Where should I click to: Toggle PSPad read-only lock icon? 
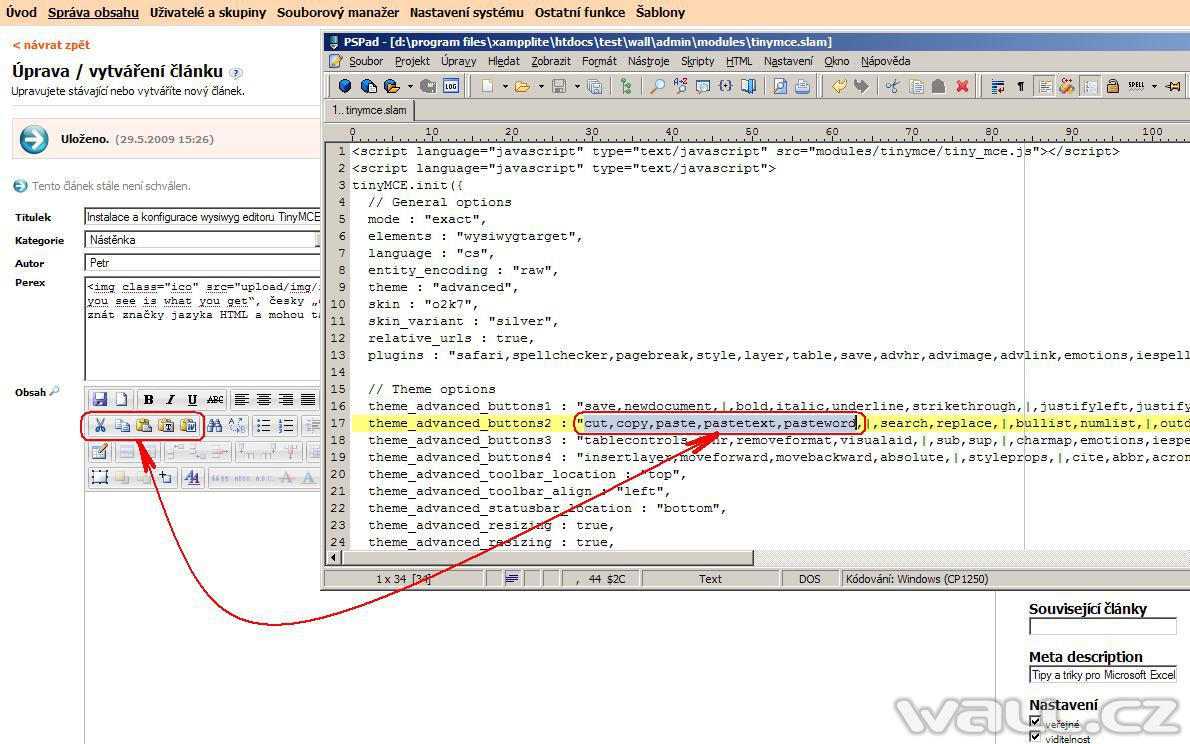point(1113,86)
